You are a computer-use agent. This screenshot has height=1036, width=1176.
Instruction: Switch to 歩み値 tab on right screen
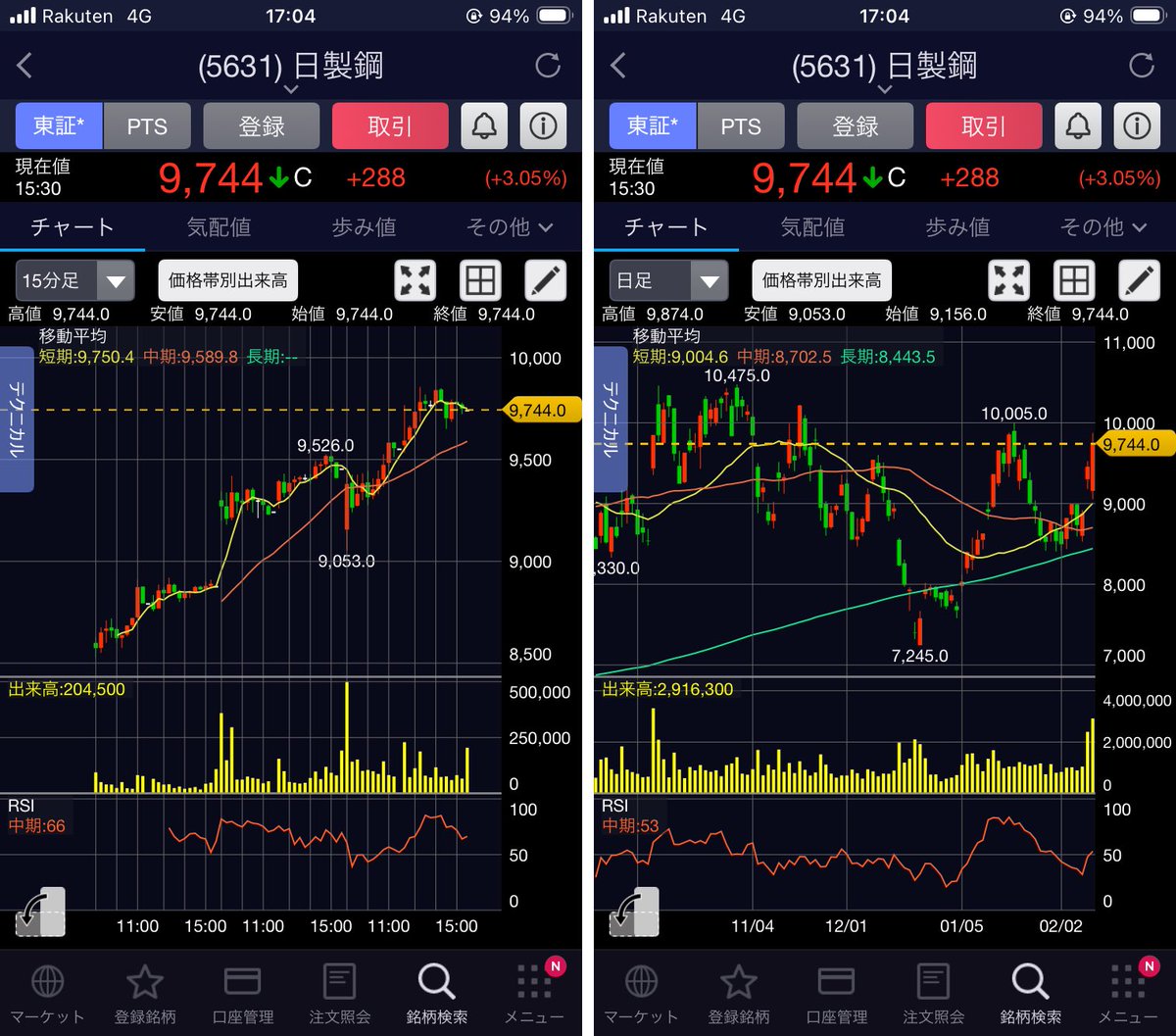click(957, 227)
